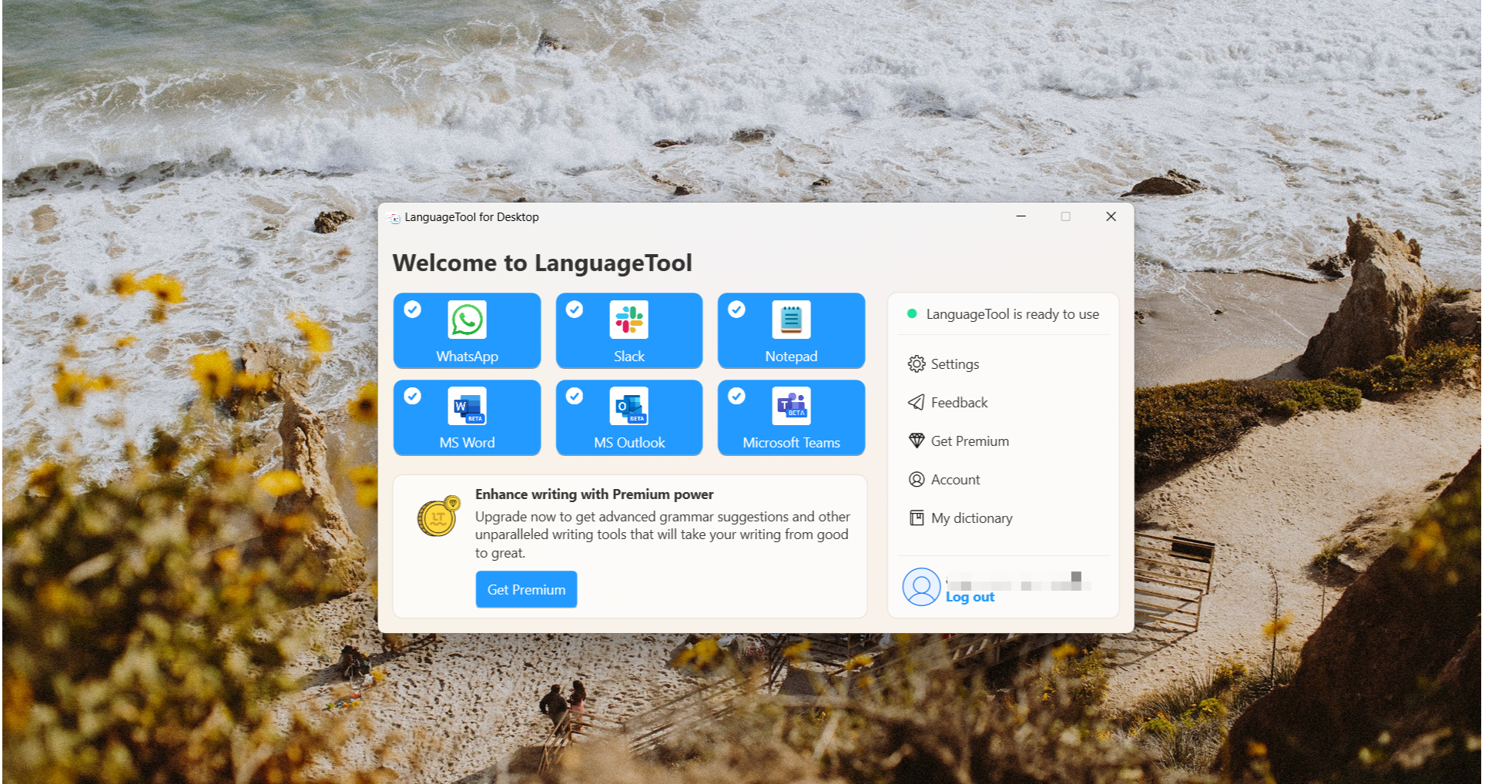
Task: Open My dictionary from sidebar
Action: tap(971, 518)
